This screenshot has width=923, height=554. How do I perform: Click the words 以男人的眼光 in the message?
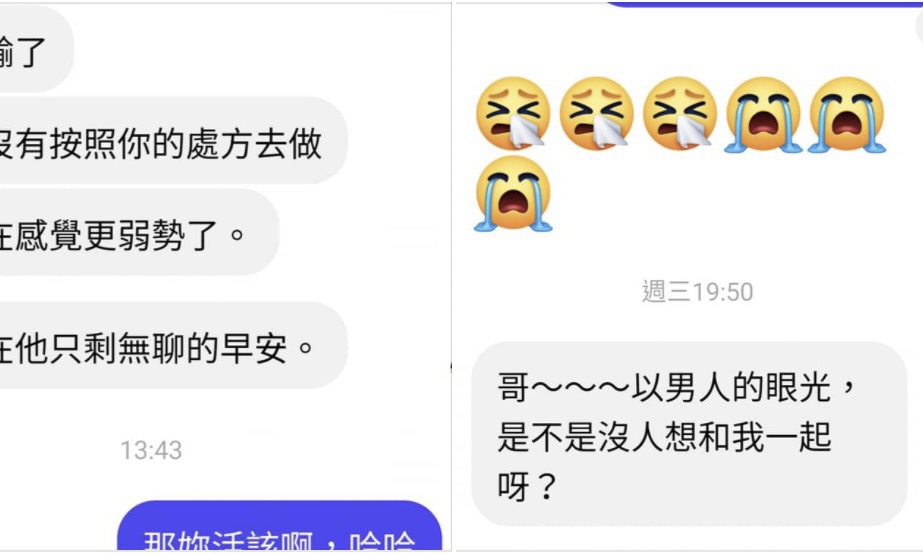pyautogui.click(x=731, y=387)
